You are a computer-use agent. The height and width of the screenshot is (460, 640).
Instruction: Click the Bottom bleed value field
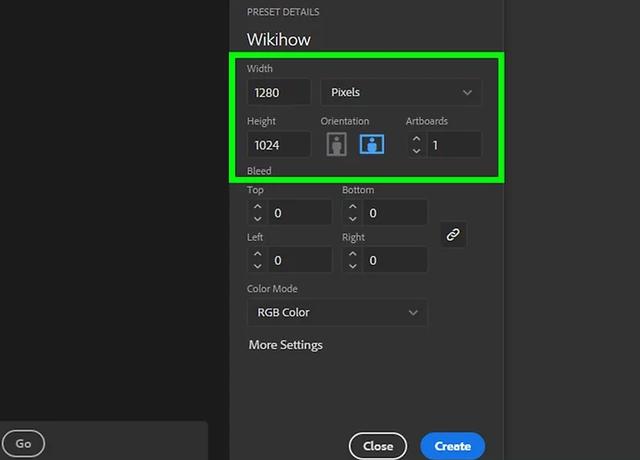(x=395, y=213)
